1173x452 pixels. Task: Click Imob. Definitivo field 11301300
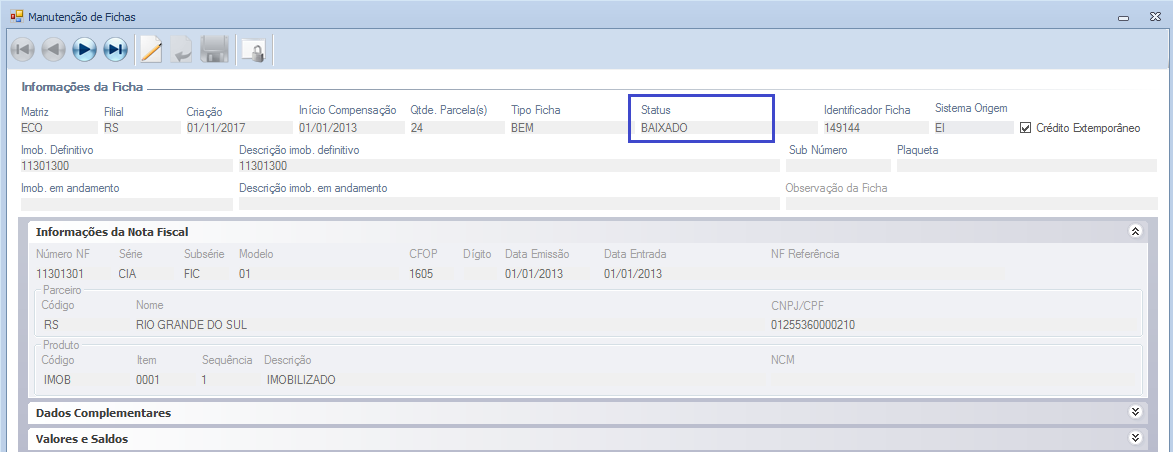click(127, 165)
